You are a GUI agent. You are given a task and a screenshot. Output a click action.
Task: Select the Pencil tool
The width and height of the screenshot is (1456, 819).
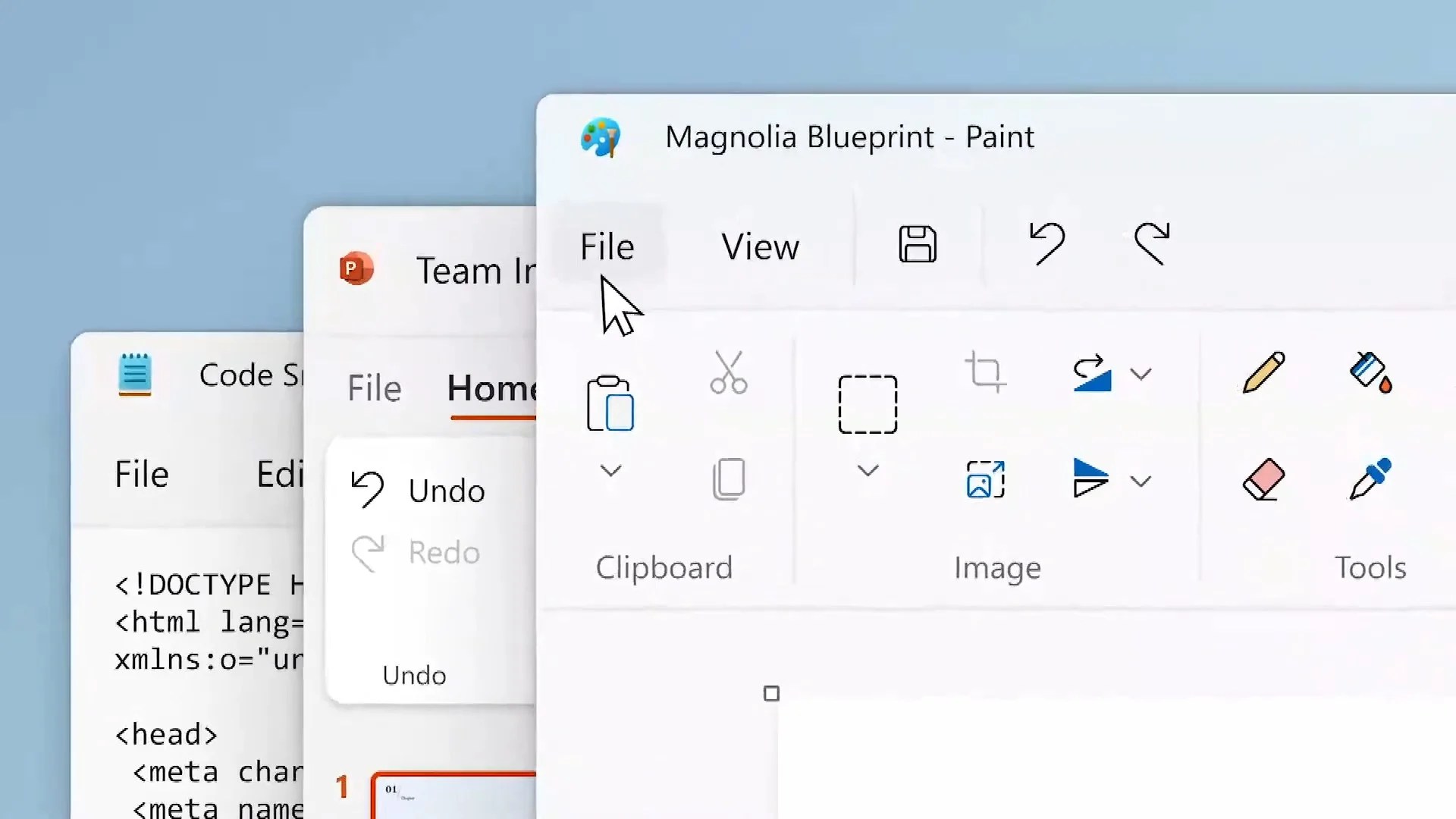coord(1263,372)
